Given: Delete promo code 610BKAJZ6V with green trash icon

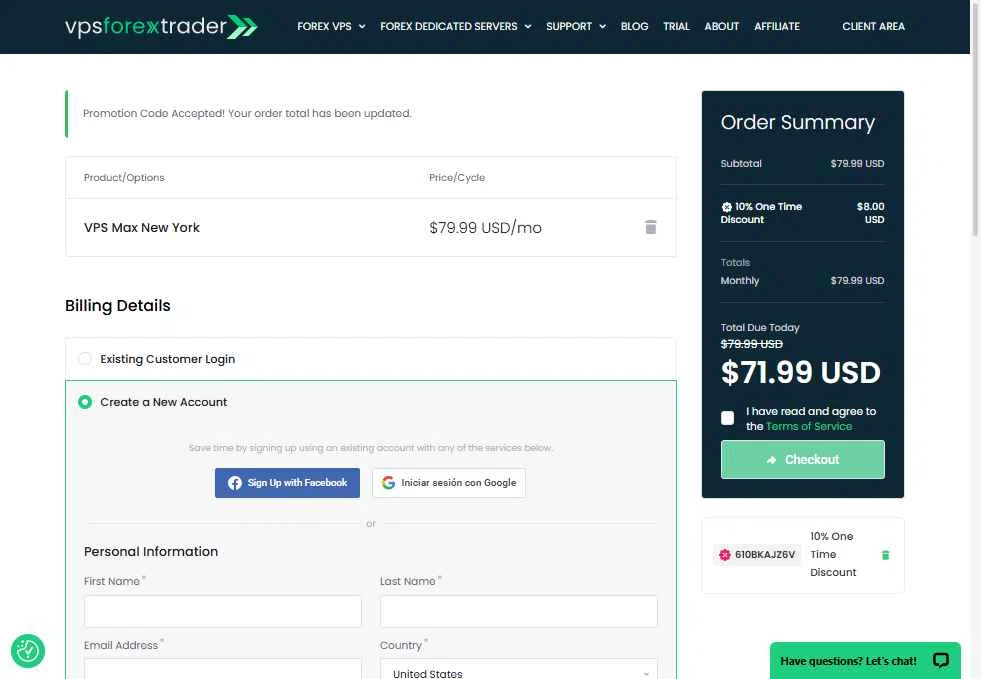Looking at the screenshot, I should pyautogui.click(x=885, y=555).
